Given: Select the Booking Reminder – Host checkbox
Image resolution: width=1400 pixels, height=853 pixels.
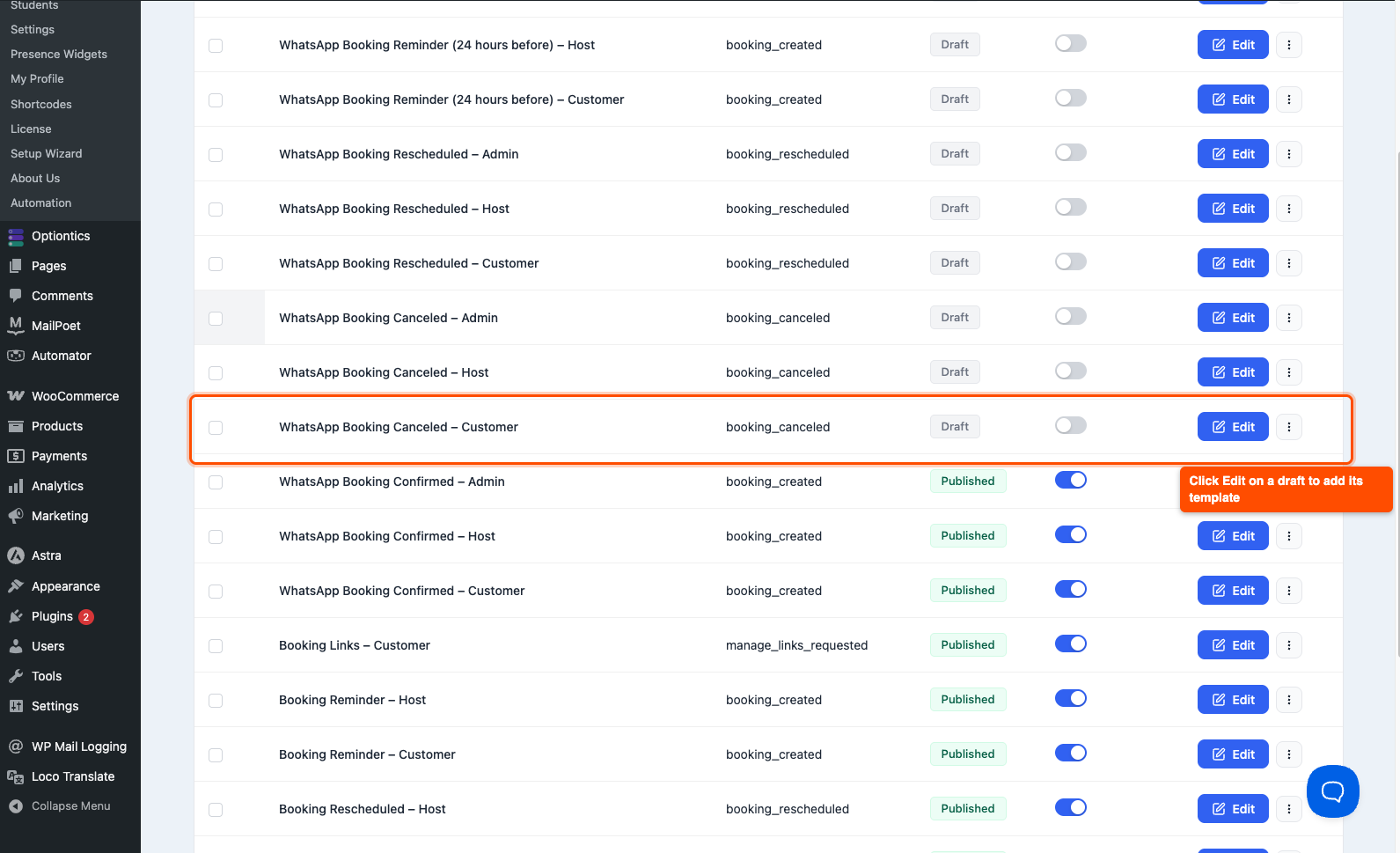Looking at the screenshot, I should point(216,701).
